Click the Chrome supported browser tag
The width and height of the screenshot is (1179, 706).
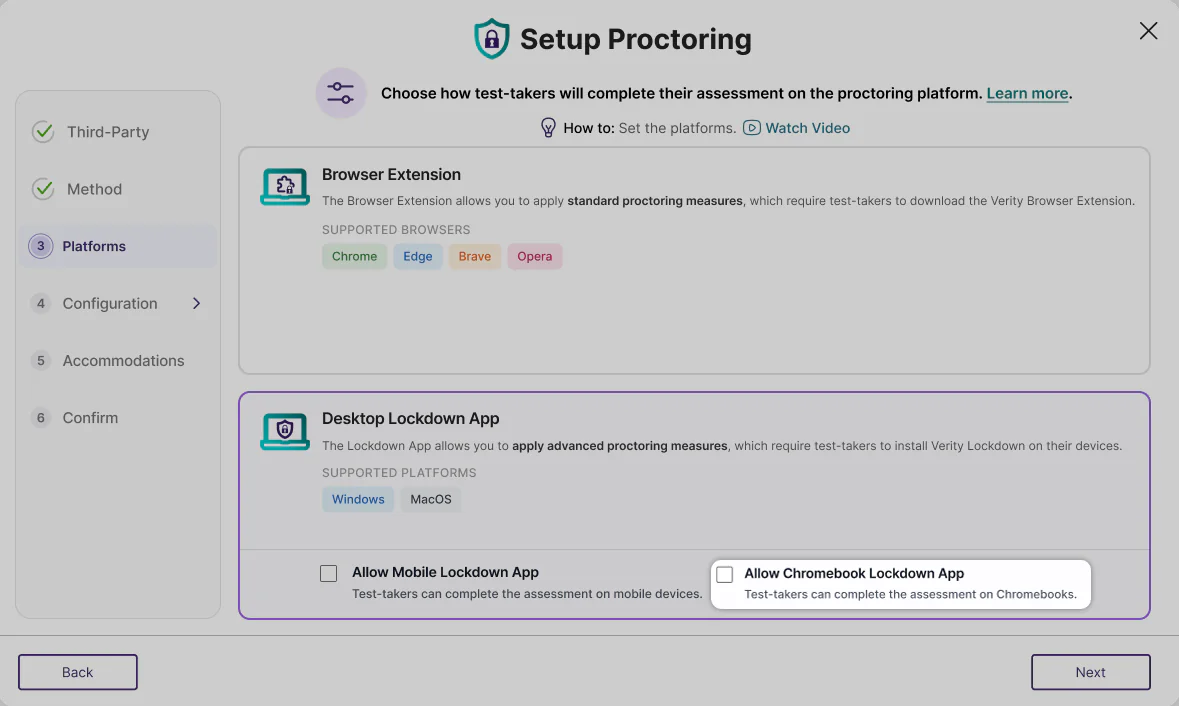(354, 256)
